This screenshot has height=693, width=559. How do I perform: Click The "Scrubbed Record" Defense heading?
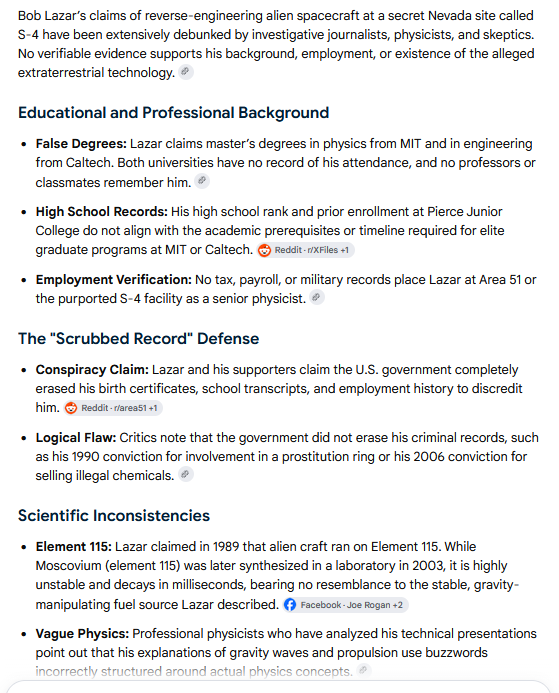(x=138, y=339)
